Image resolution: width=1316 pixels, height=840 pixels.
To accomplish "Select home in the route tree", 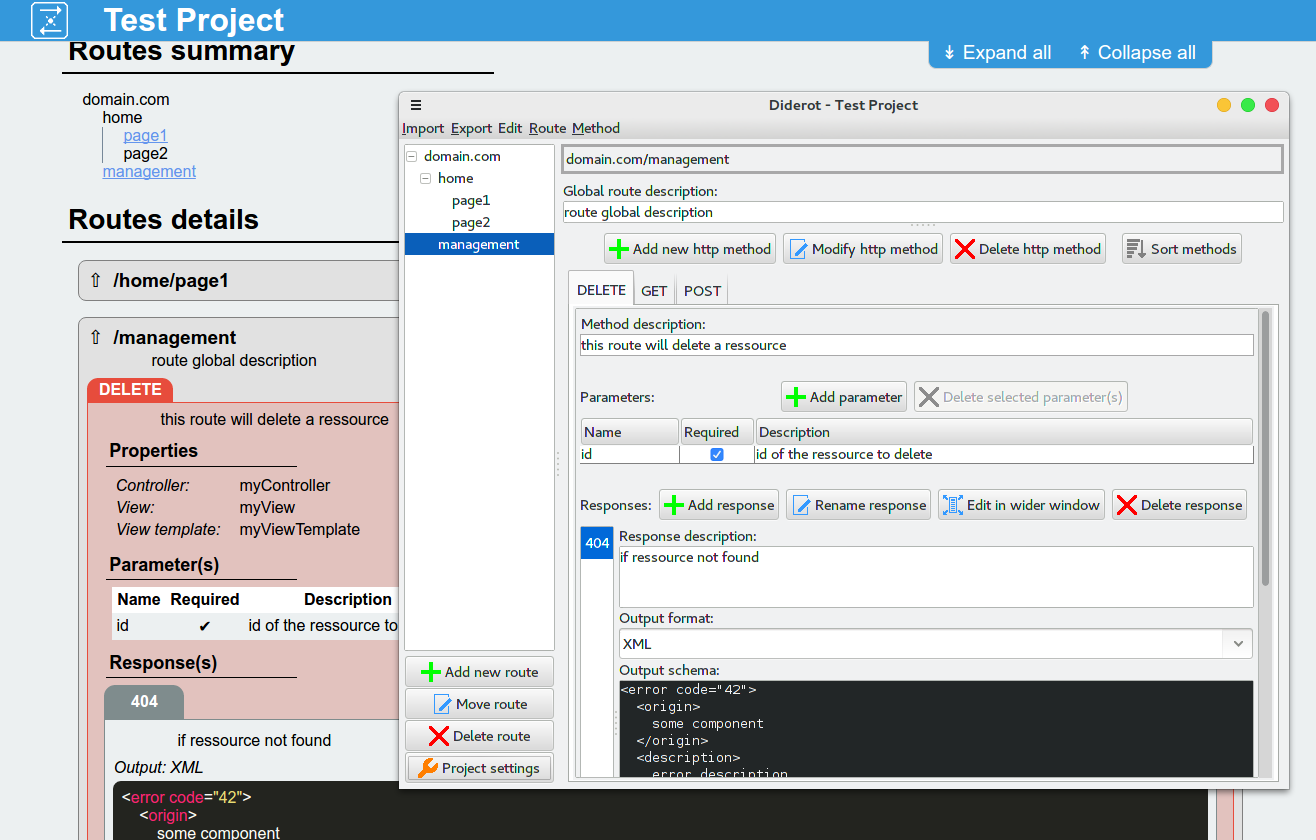I will (455, 178).
